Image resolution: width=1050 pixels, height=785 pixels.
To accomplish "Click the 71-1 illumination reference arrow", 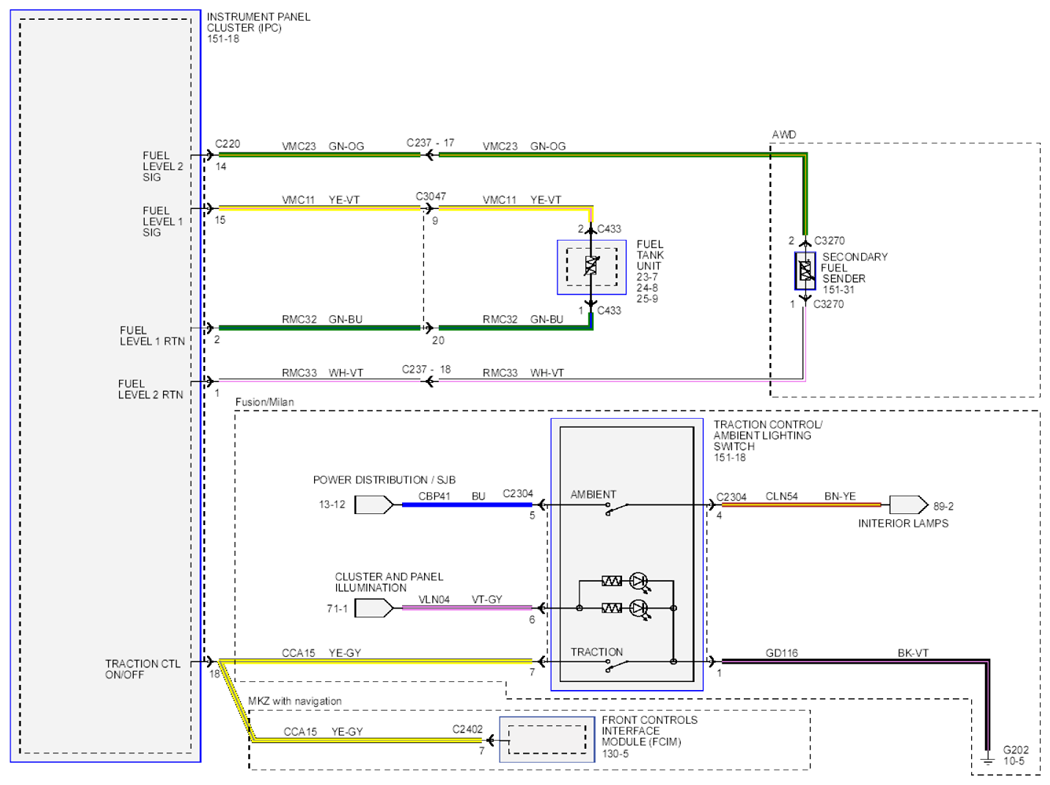I will pyautogui.click(x=373, y=608).
